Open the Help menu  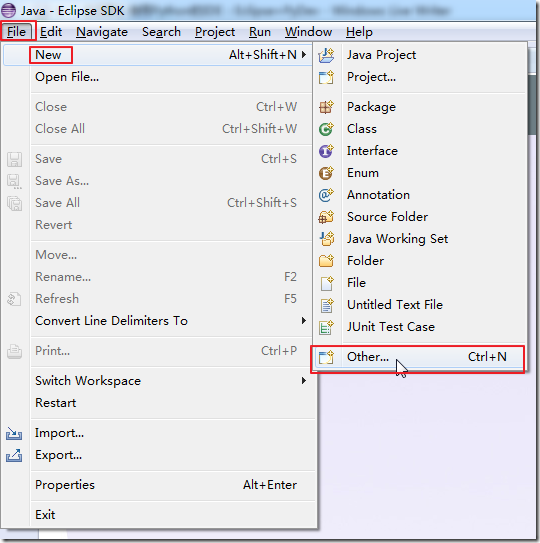pos(359,32)
